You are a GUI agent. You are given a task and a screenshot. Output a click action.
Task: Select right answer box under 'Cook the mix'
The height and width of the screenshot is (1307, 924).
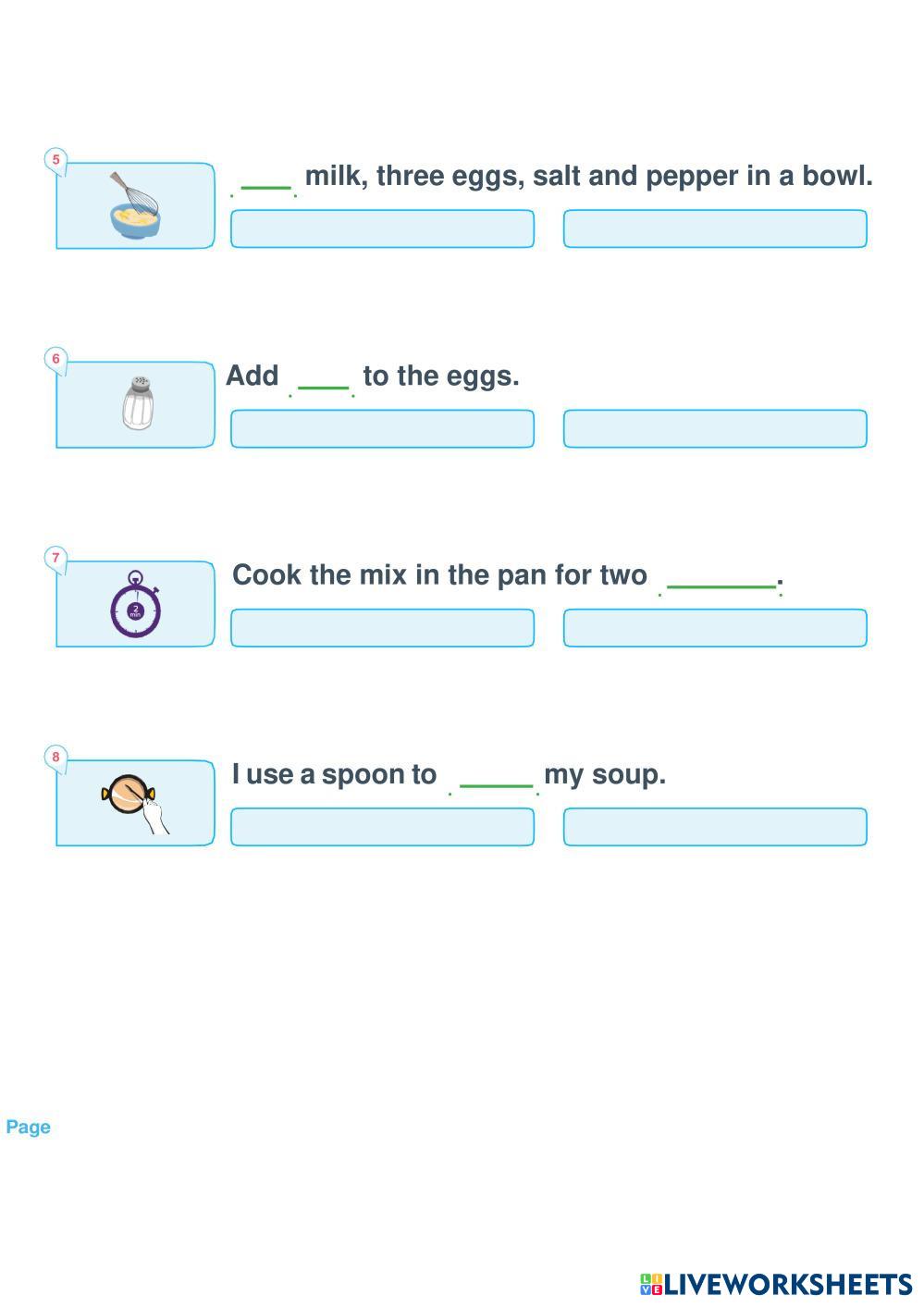tap(715, 628)
